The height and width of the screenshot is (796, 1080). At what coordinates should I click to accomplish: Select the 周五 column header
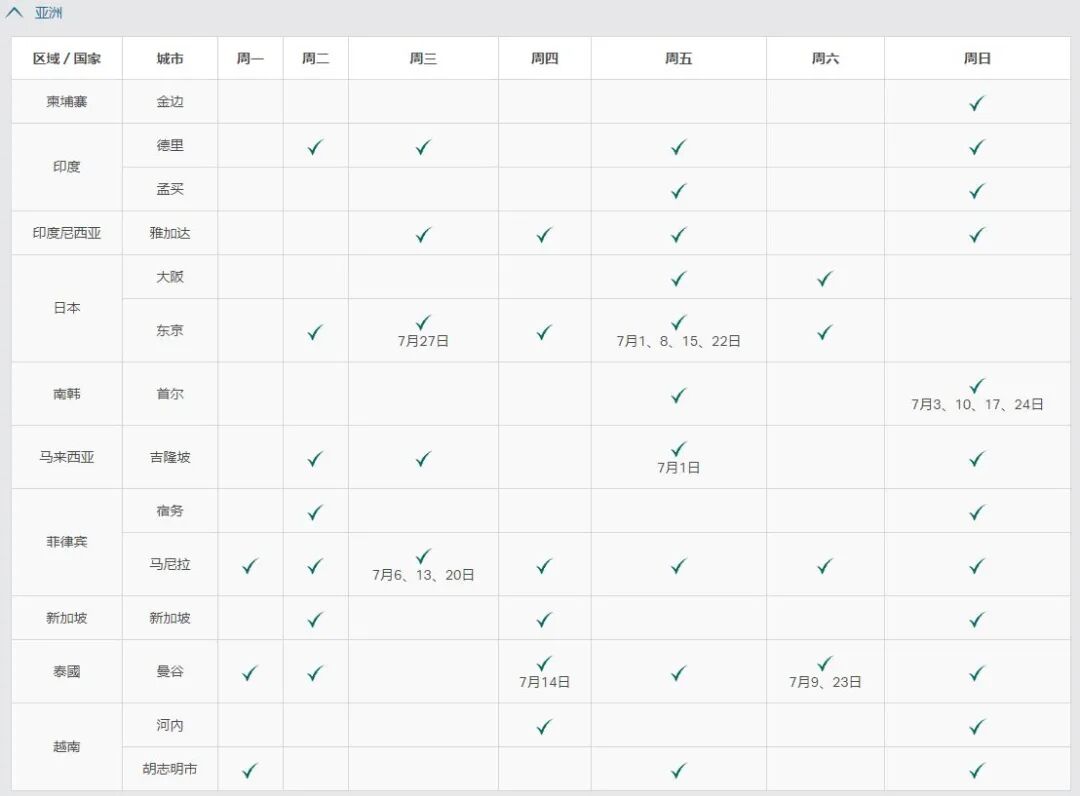click(678, 58)
